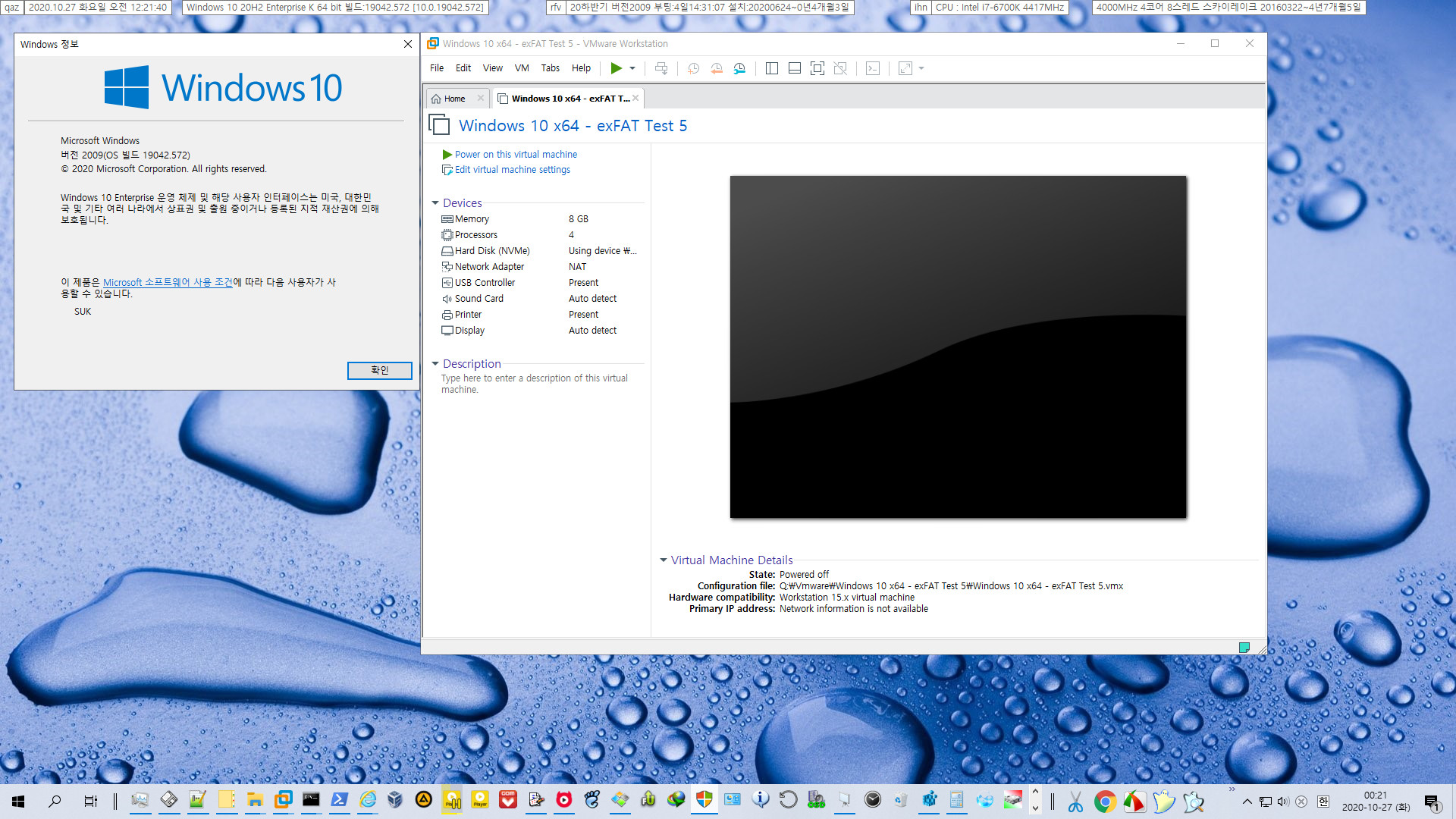
Task: Open the notification action center
Action: (x=1432, y=802)
